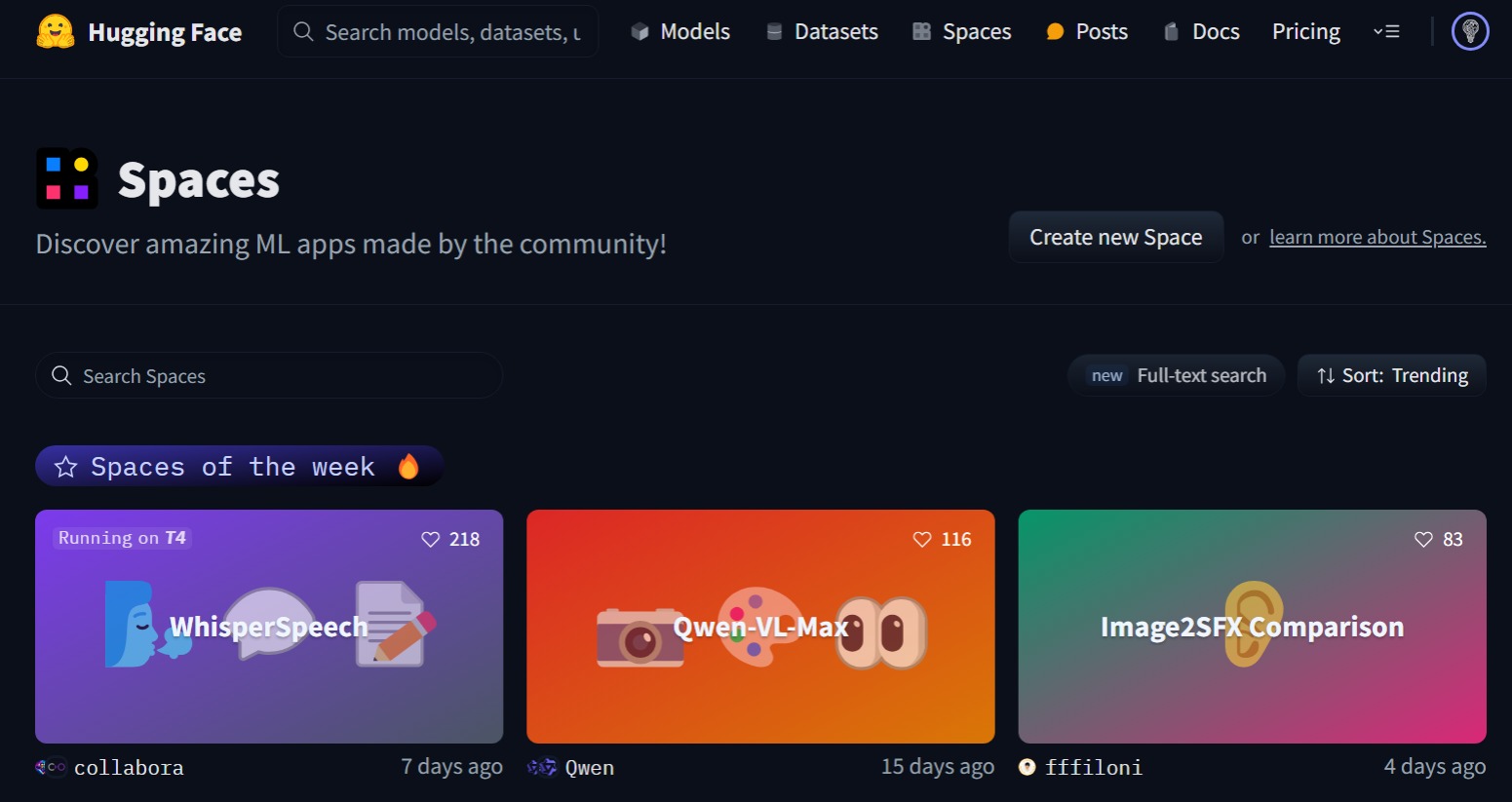The image size is (1512, 802).
Task: Click the 15 days ago timestamp
Action: tap(938, 767)
